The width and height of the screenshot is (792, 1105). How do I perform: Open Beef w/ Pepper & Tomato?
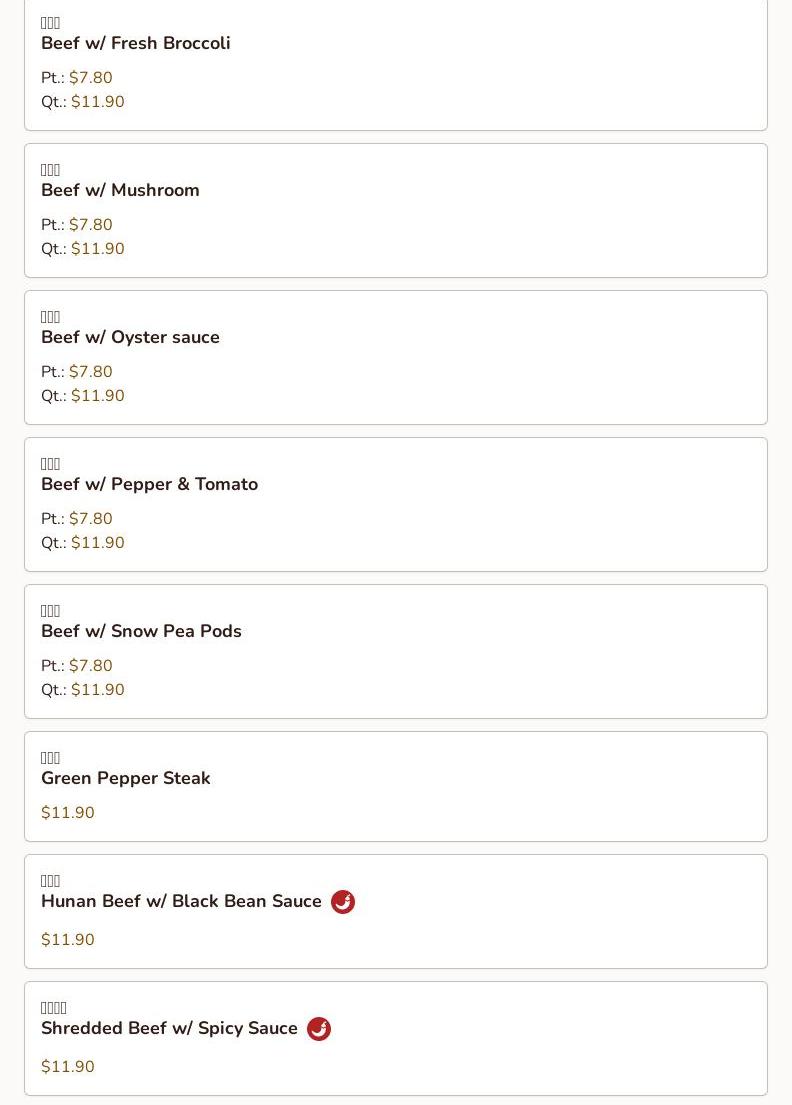(149, 485)
